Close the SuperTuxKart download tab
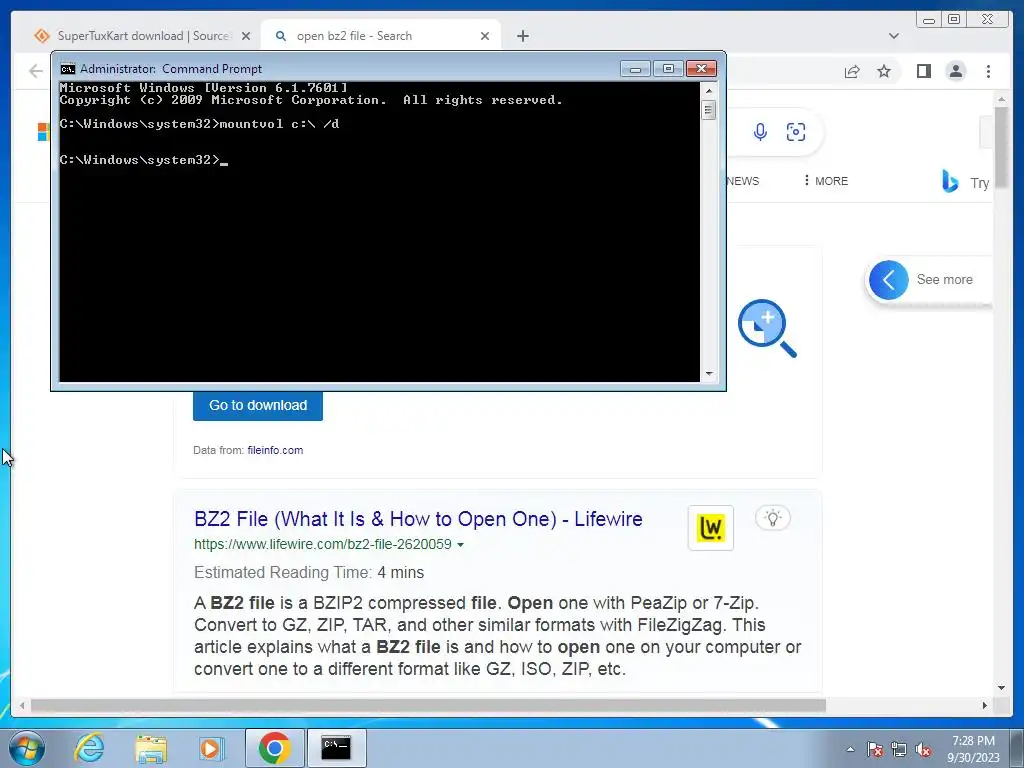The height and width of the screenshot is (768, 1024). [x=246, y=36]
